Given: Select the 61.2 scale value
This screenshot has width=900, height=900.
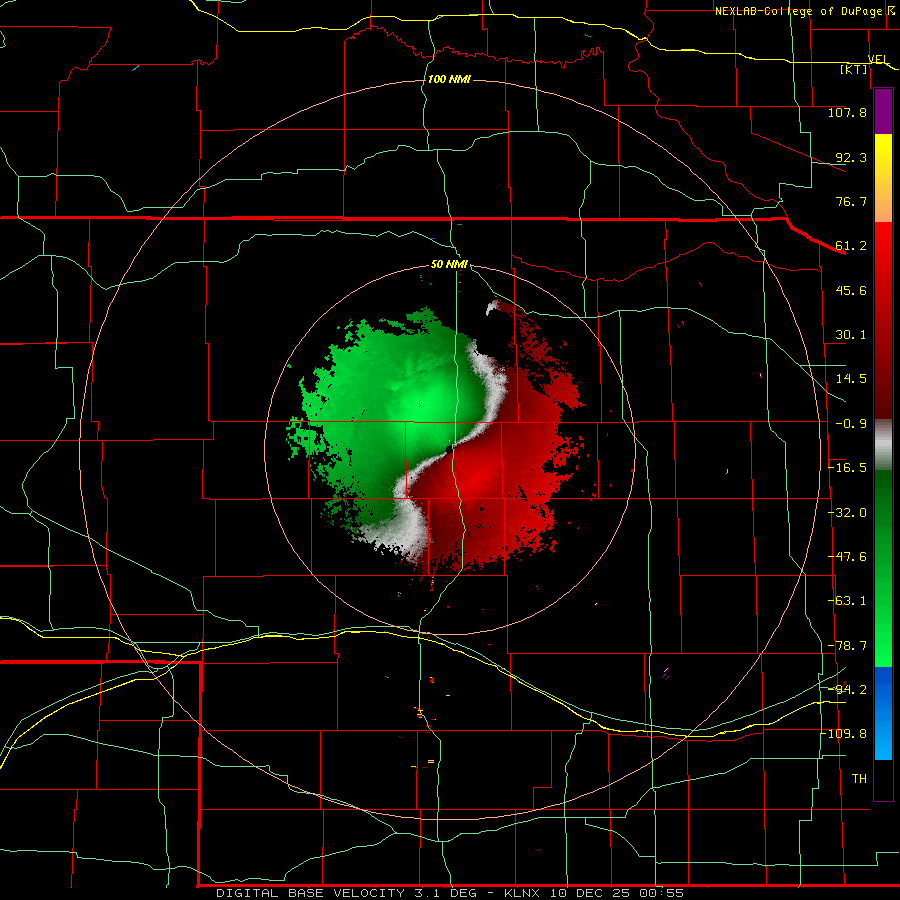Looking at the screenshot, I should coord(851,246).
